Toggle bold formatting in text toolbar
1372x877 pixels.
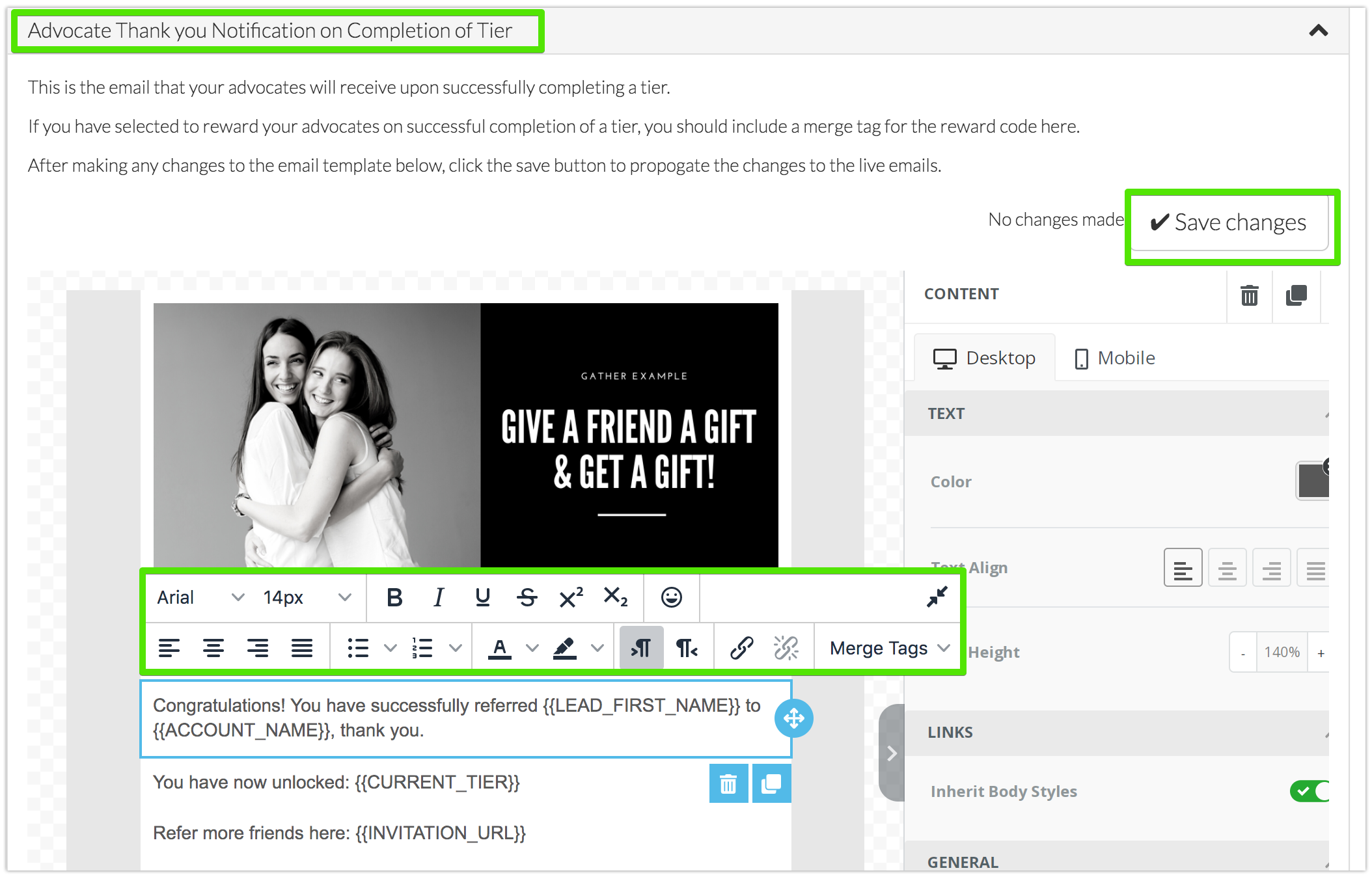point(394,597)
